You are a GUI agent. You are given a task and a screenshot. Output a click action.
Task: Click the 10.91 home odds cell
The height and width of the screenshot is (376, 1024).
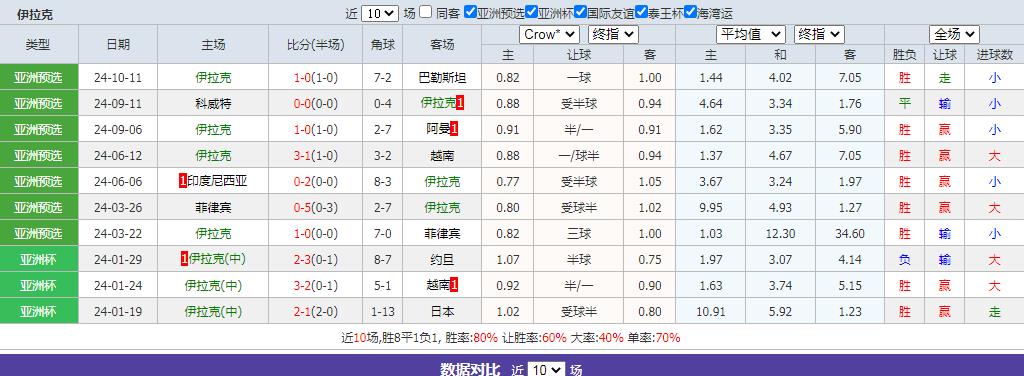[711, 311]
